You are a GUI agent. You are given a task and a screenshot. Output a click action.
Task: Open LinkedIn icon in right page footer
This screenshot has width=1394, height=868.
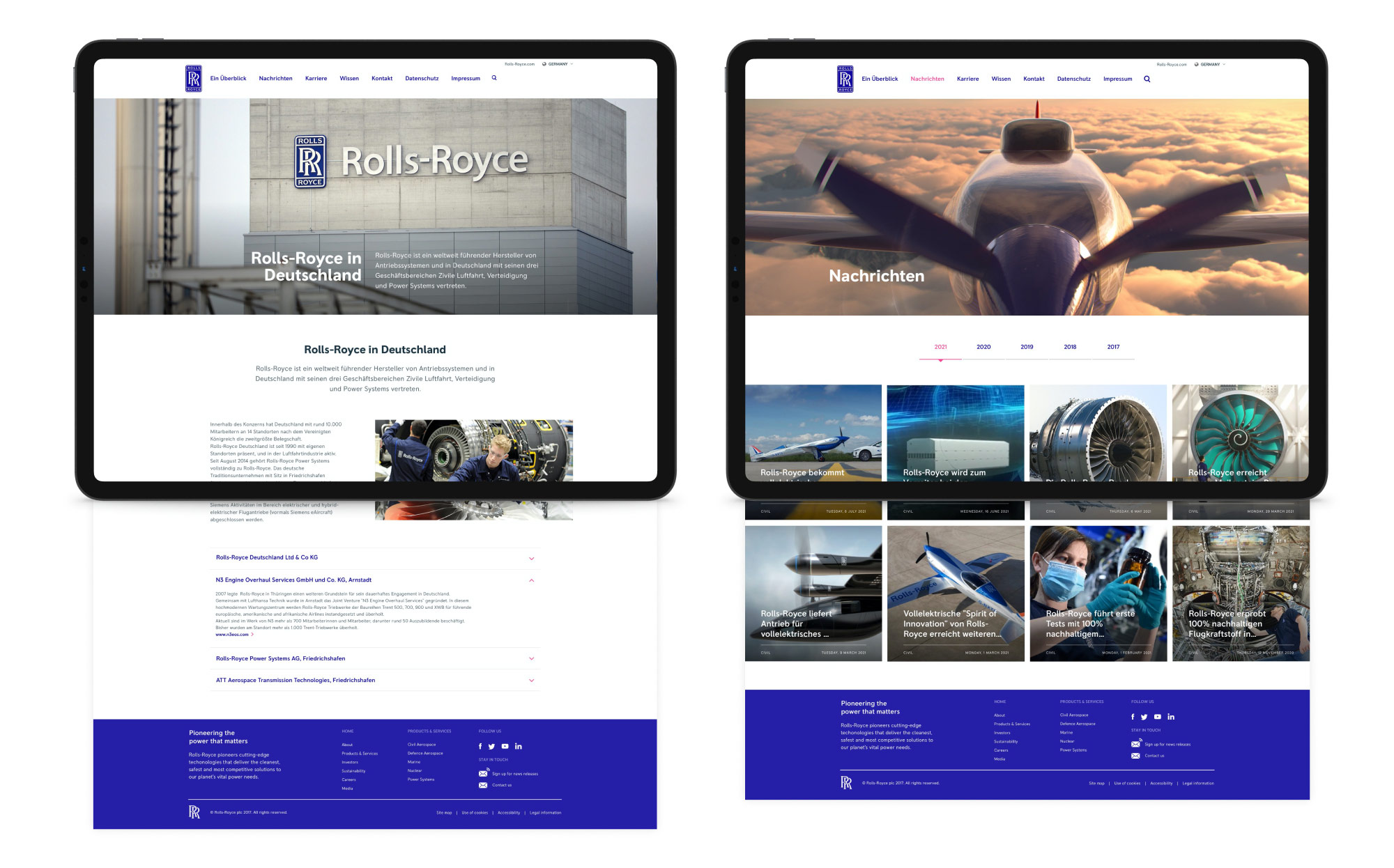click(x=1171, y=717)
